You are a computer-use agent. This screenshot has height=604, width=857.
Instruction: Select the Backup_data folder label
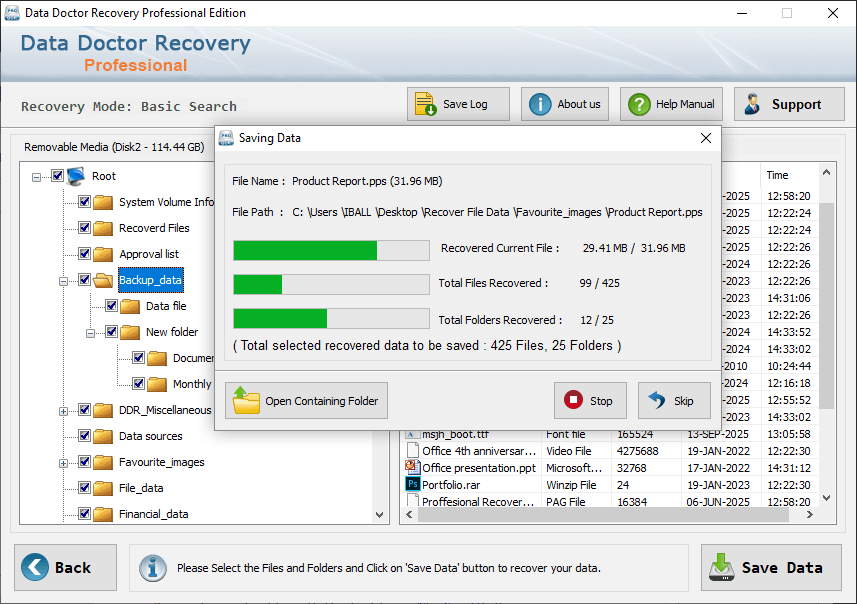tap(150, 280)
